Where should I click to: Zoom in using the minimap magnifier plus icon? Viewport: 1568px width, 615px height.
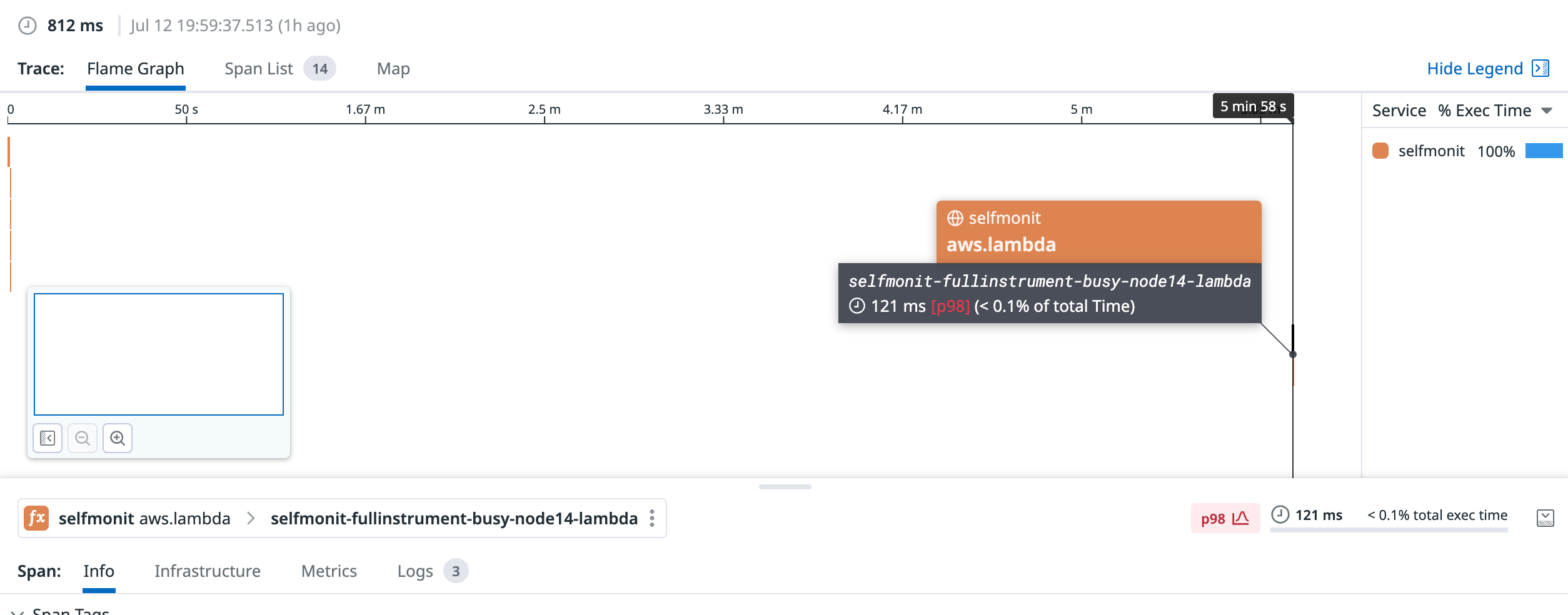click(x=117, y=438)
